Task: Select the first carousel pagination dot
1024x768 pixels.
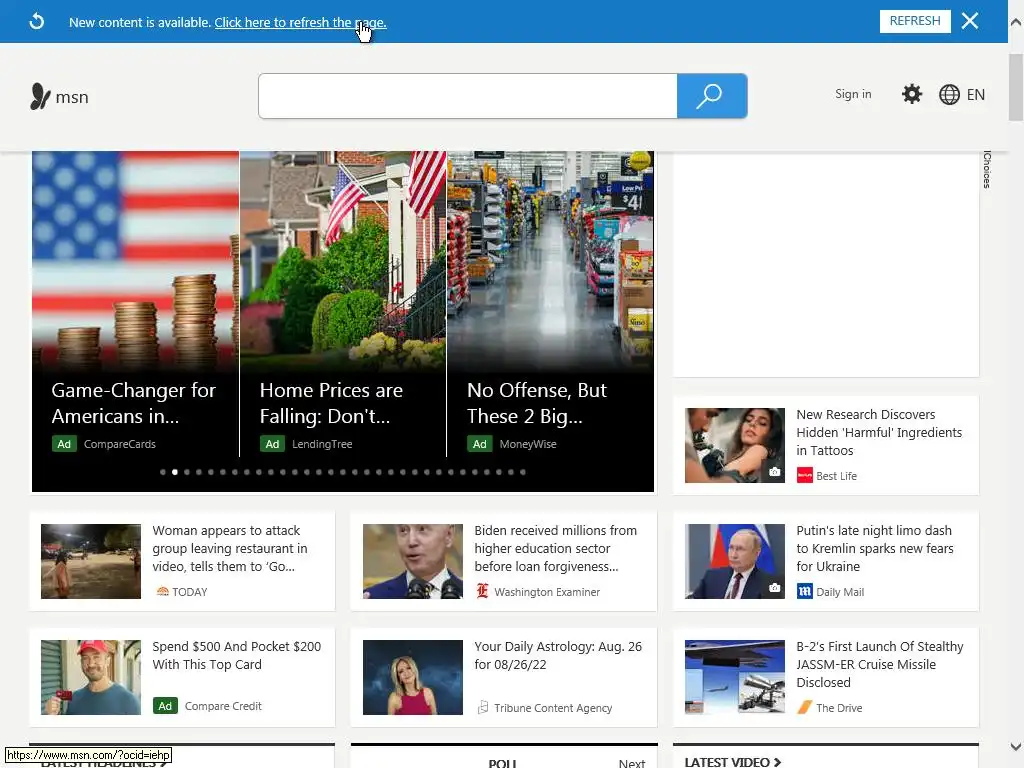Action: click(x=163, y=472)
